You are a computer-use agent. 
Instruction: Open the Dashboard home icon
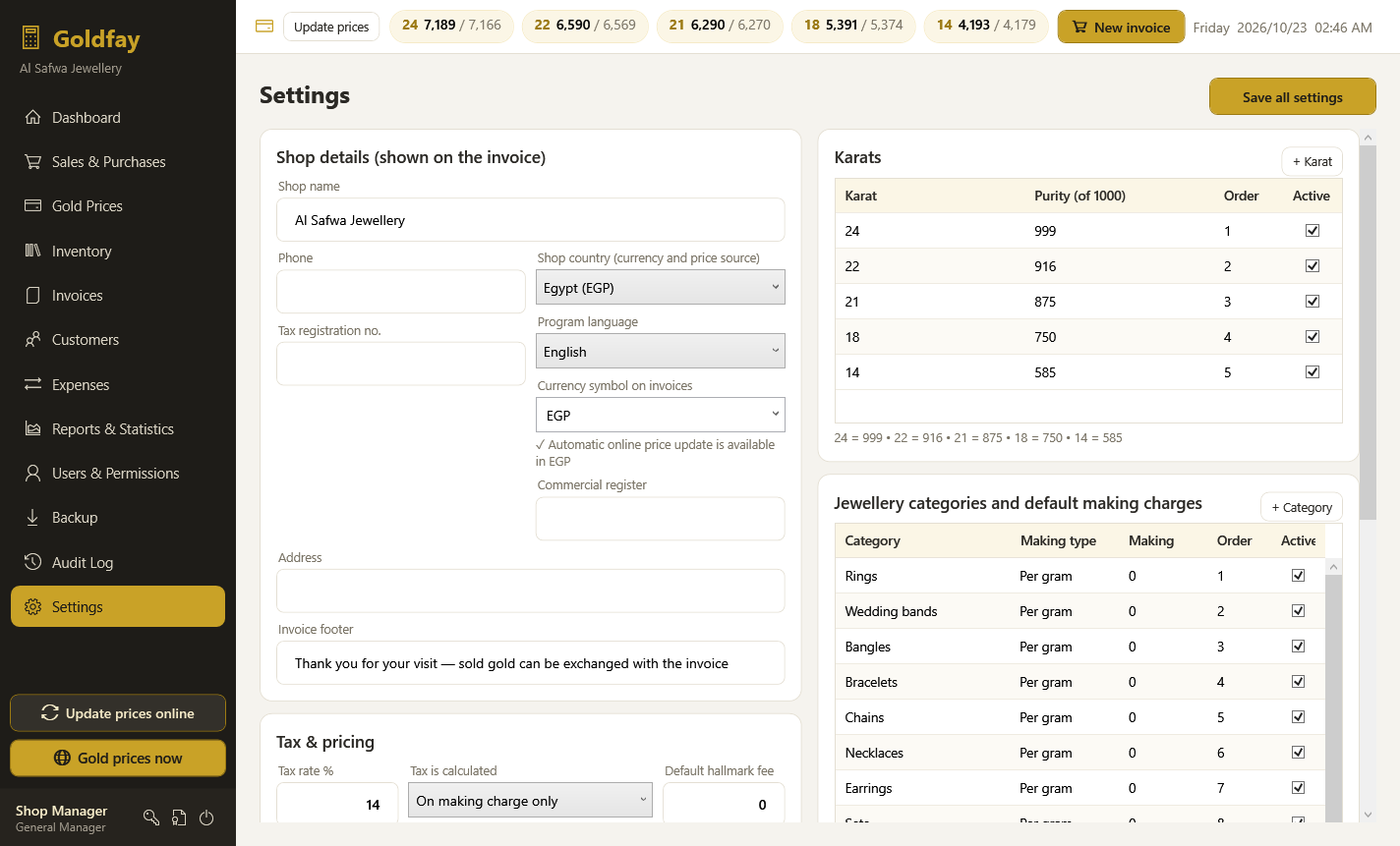(33, 118)
